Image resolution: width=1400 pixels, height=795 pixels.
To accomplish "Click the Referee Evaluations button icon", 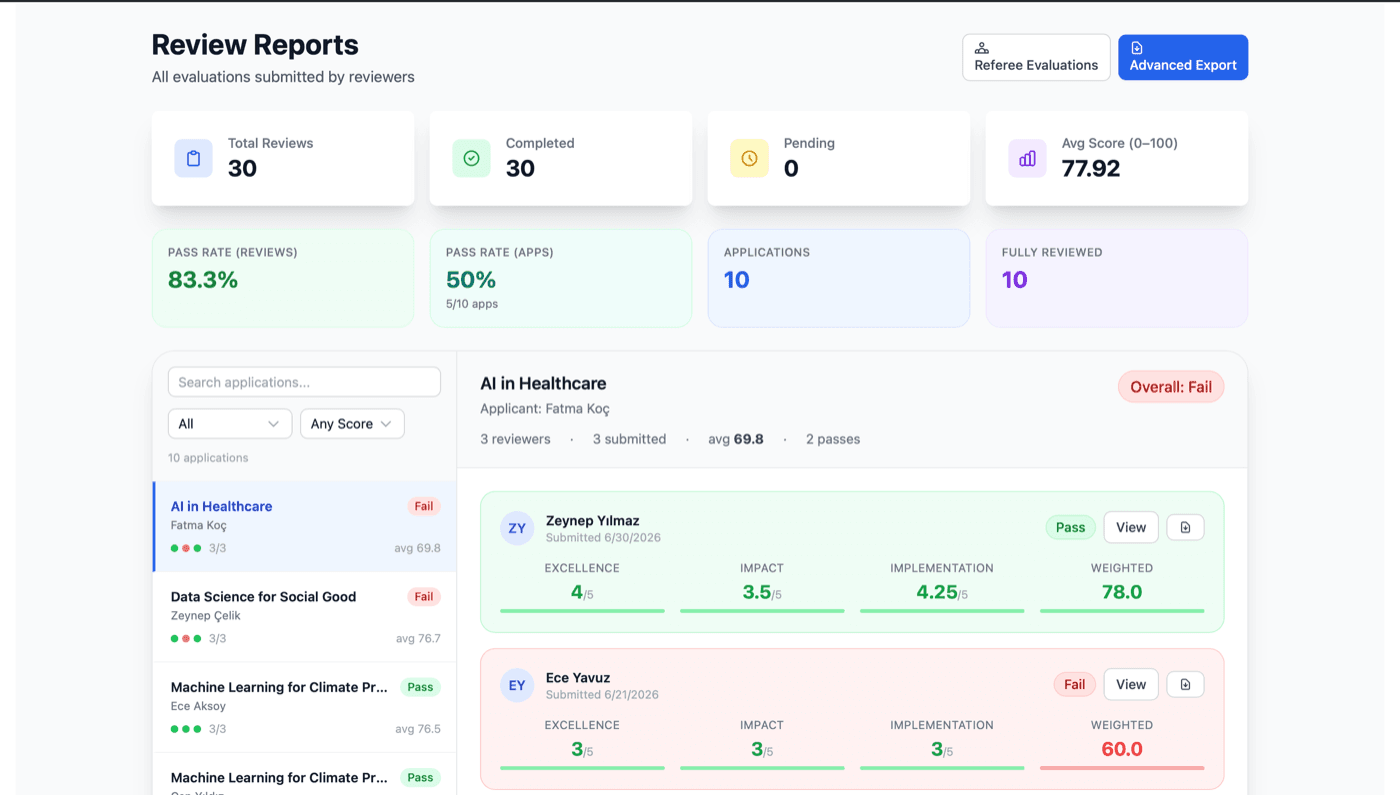I will (x=982, y=48).
